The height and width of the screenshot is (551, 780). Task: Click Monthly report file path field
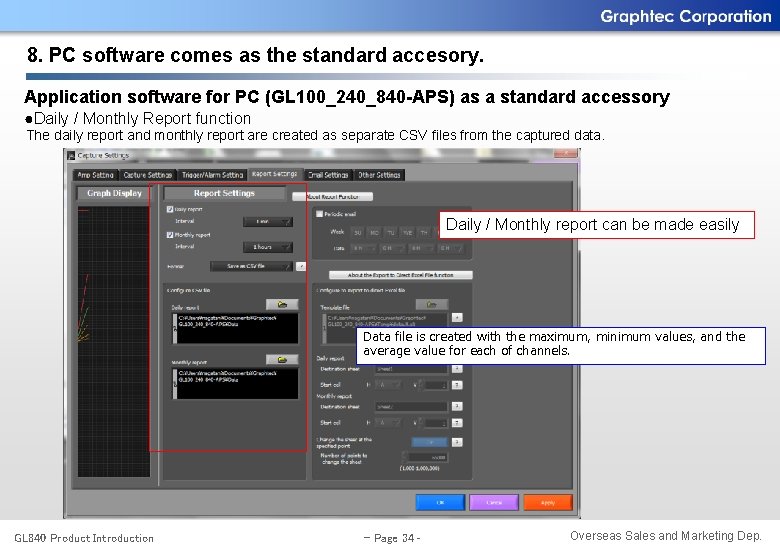point(235,383)
